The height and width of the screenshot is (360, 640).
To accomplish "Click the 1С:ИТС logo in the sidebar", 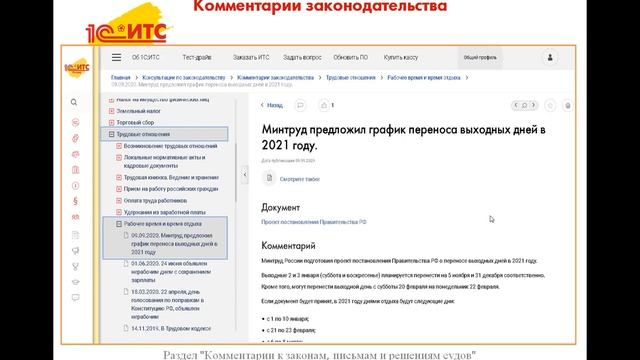I will 77,68.
